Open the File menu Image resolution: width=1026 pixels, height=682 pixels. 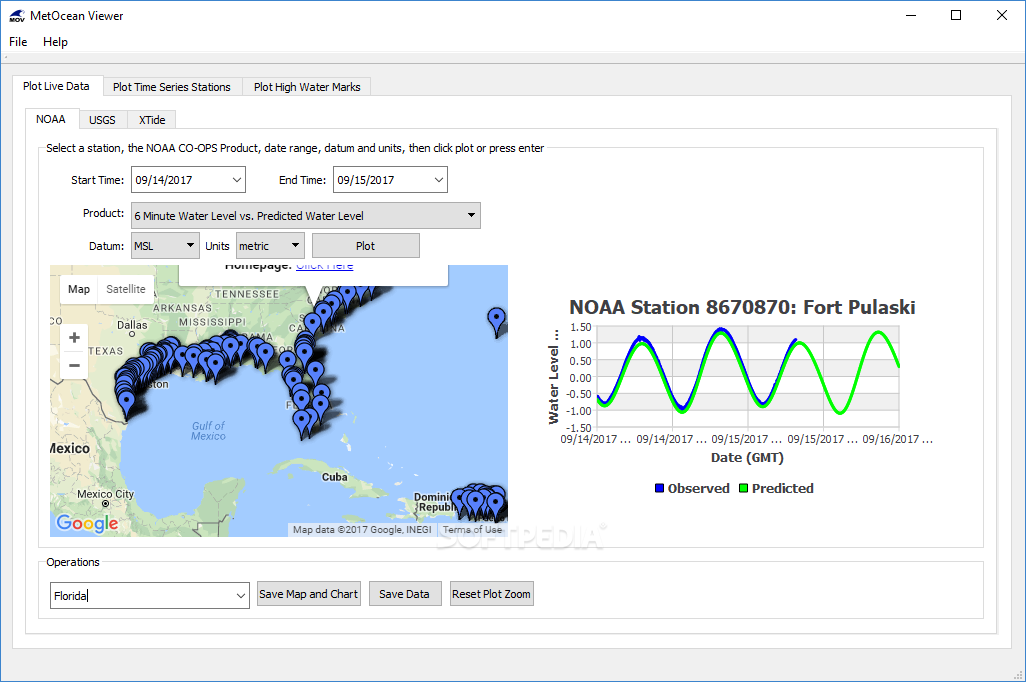pos(18,42)
